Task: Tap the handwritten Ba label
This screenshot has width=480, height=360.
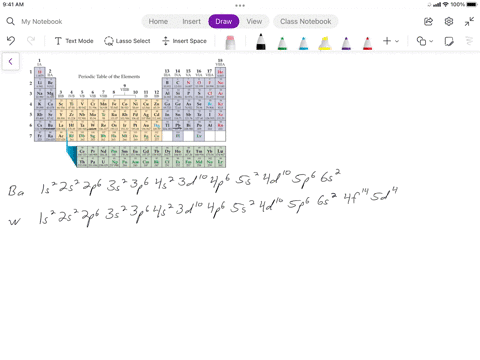Action: pyautogui.click(x=16, y=191)
